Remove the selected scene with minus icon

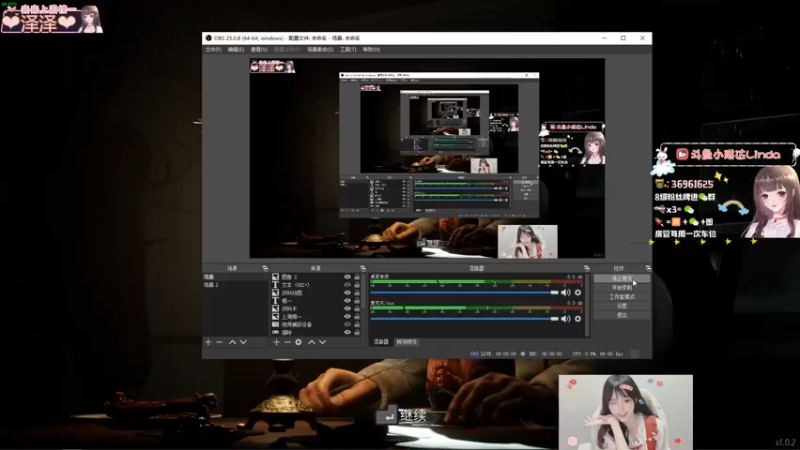[x=219, y=342]
